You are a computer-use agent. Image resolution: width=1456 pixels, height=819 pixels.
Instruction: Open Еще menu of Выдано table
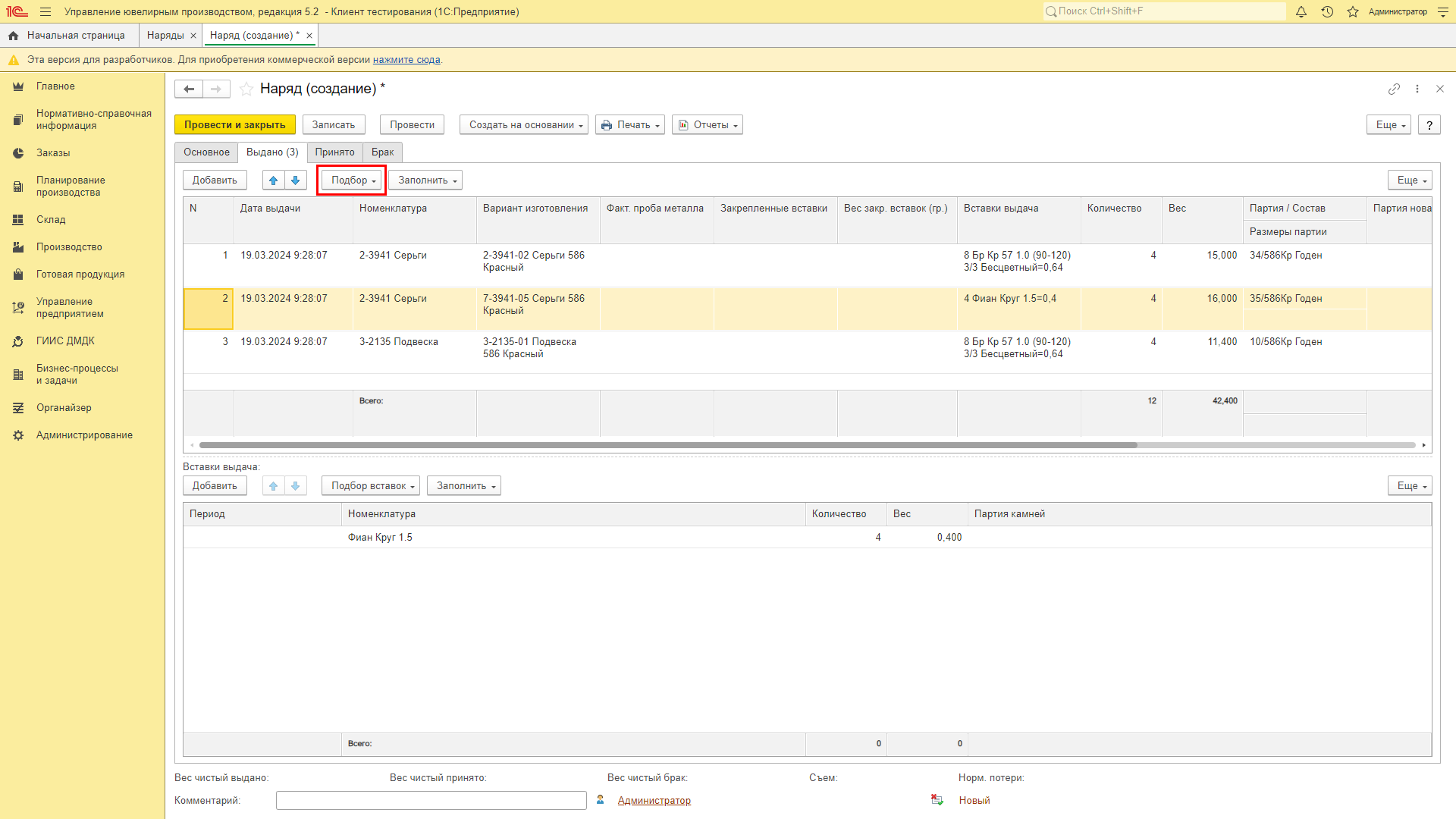(1410, 180)
